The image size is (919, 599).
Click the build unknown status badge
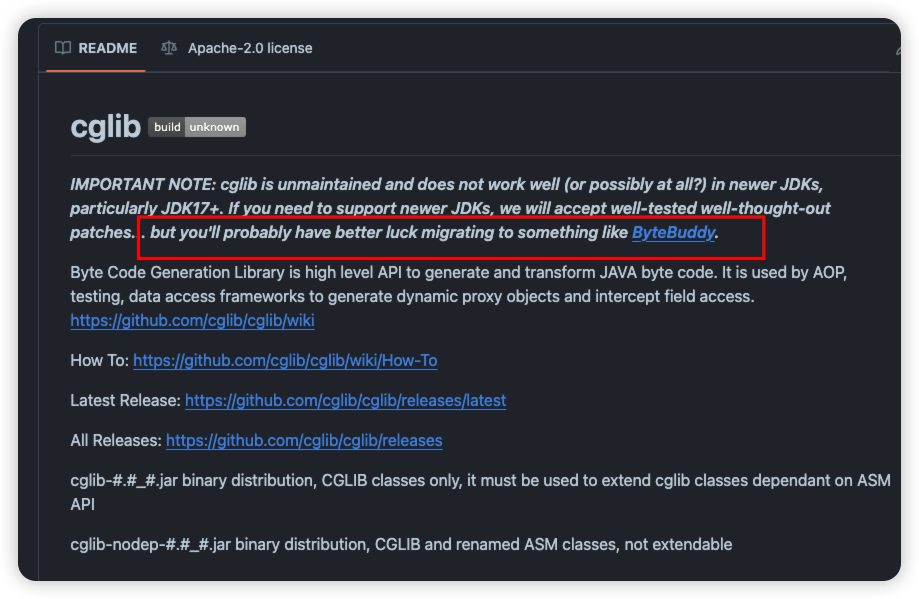(197, 127)
